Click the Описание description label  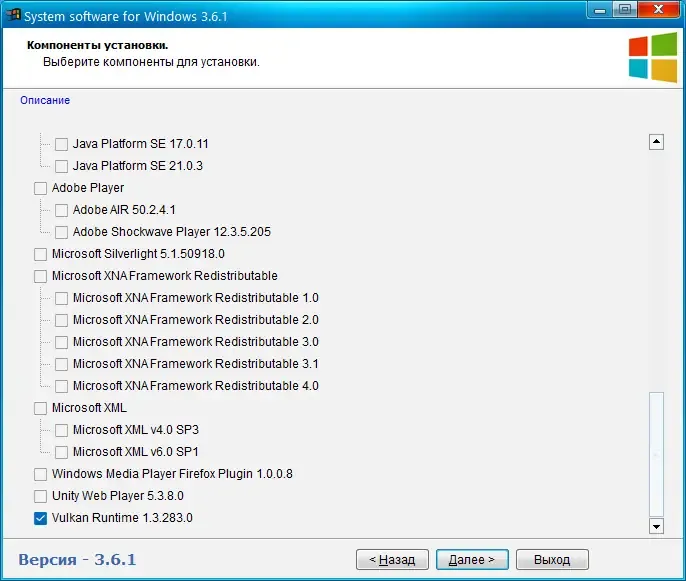coord(45,100)
